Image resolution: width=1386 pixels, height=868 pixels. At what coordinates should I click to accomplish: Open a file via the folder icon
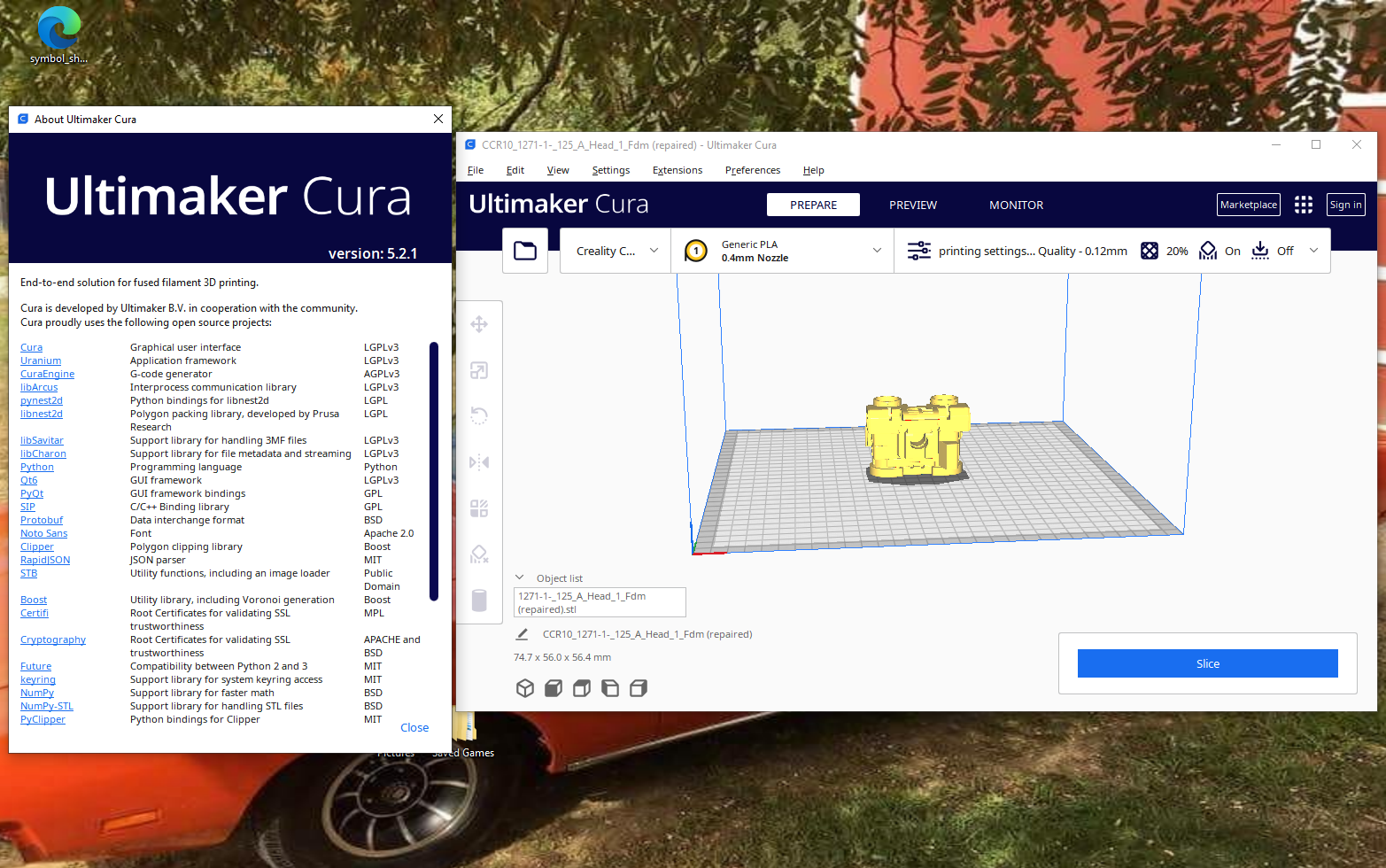(525, 250)
